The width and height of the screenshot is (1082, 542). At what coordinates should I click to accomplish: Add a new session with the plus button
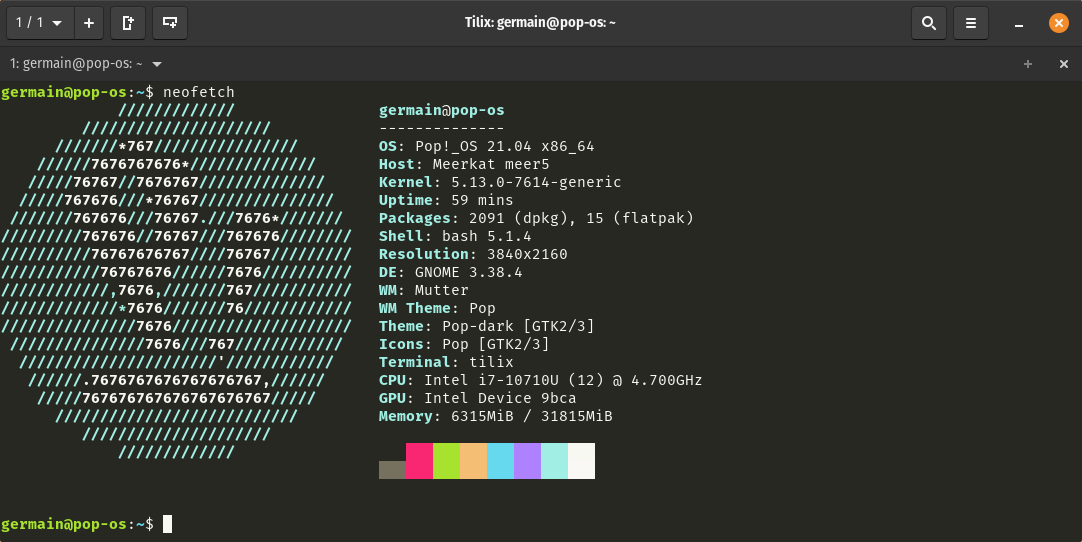tap(88, 23)
